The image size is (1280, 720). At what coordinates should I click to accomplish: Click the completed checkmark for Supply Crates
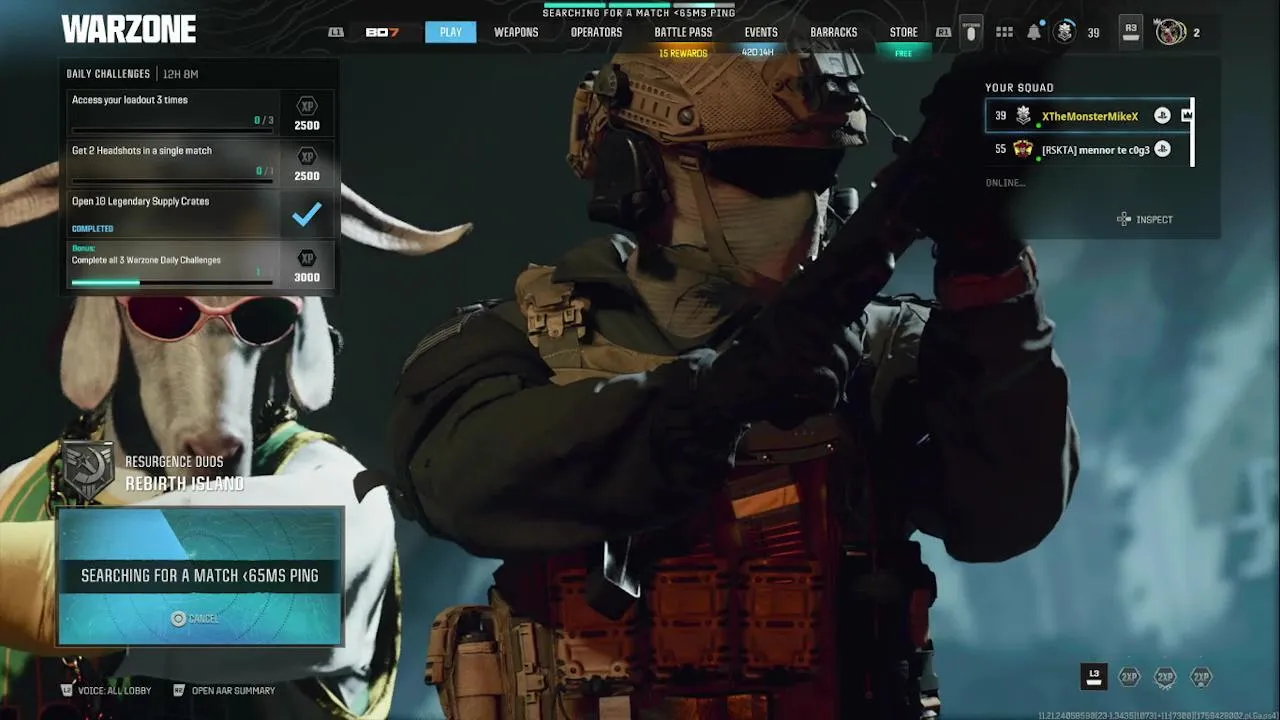click(x=307, y=213)
